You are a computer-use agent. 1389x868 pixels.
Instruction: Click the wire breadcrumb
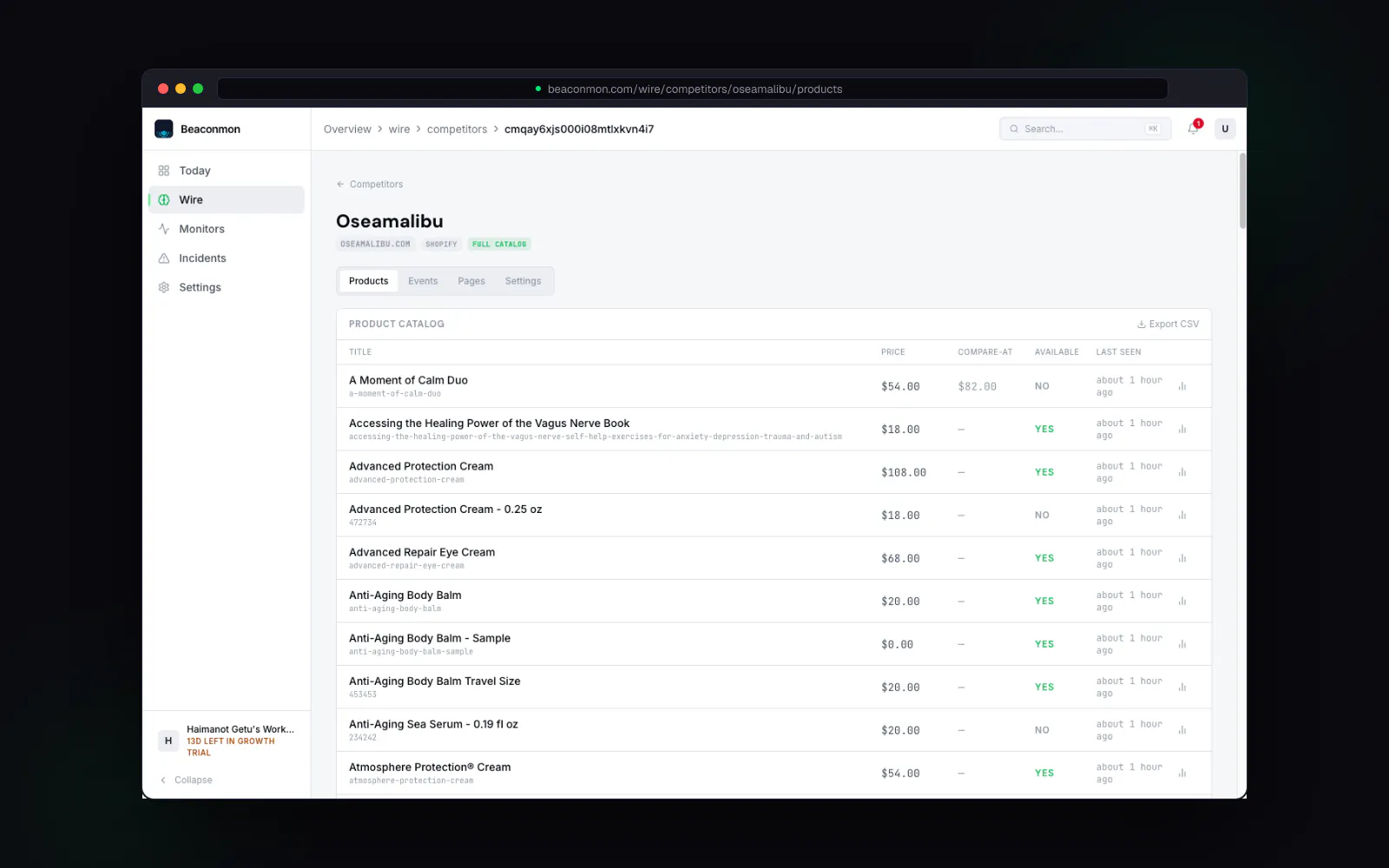click(x=399, y=129)
